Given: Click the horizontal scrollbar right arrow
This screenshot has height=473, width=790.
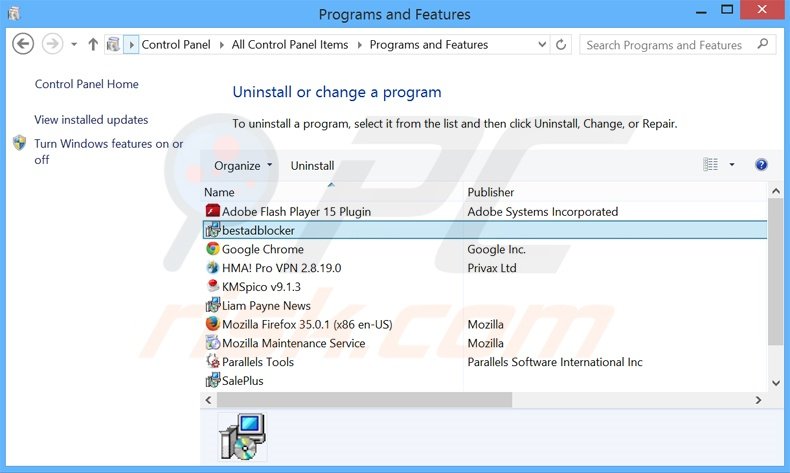Looking at the screenshot, I should coord(758,400).
